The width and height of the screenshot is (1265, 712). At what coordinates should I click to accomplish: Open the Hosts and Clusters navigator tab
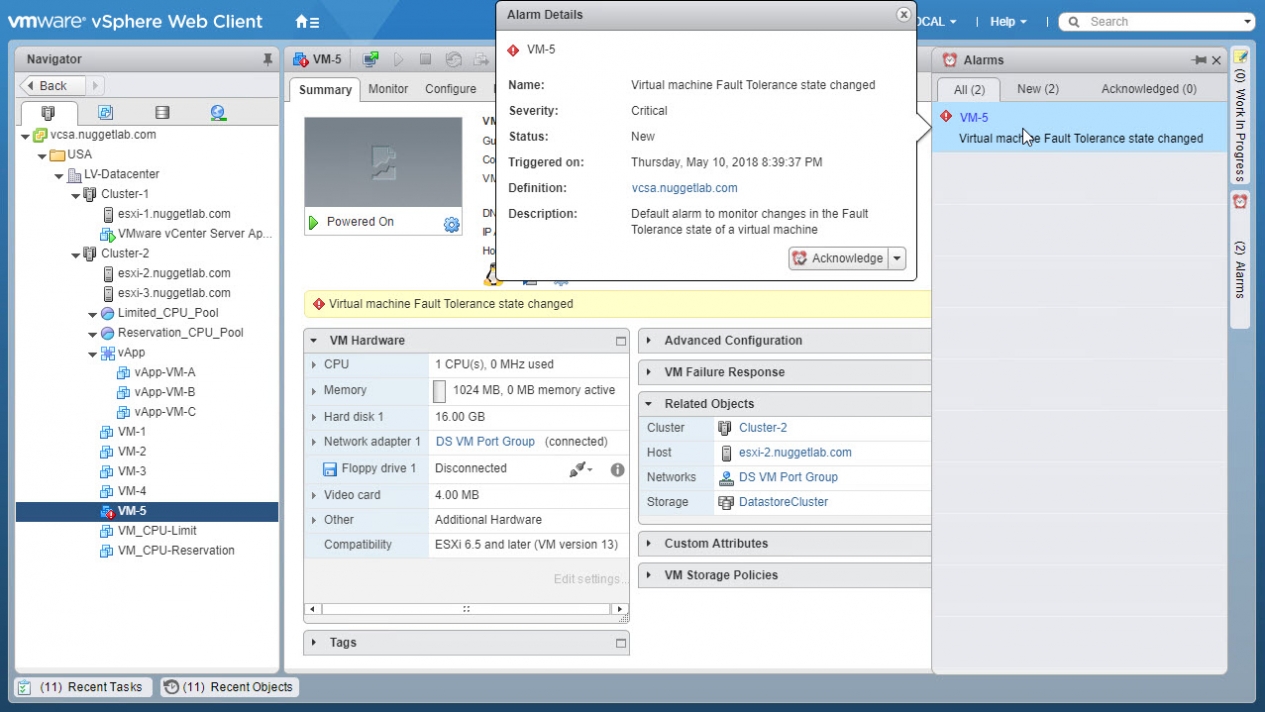pyautogui.click(x=47, y=113)
